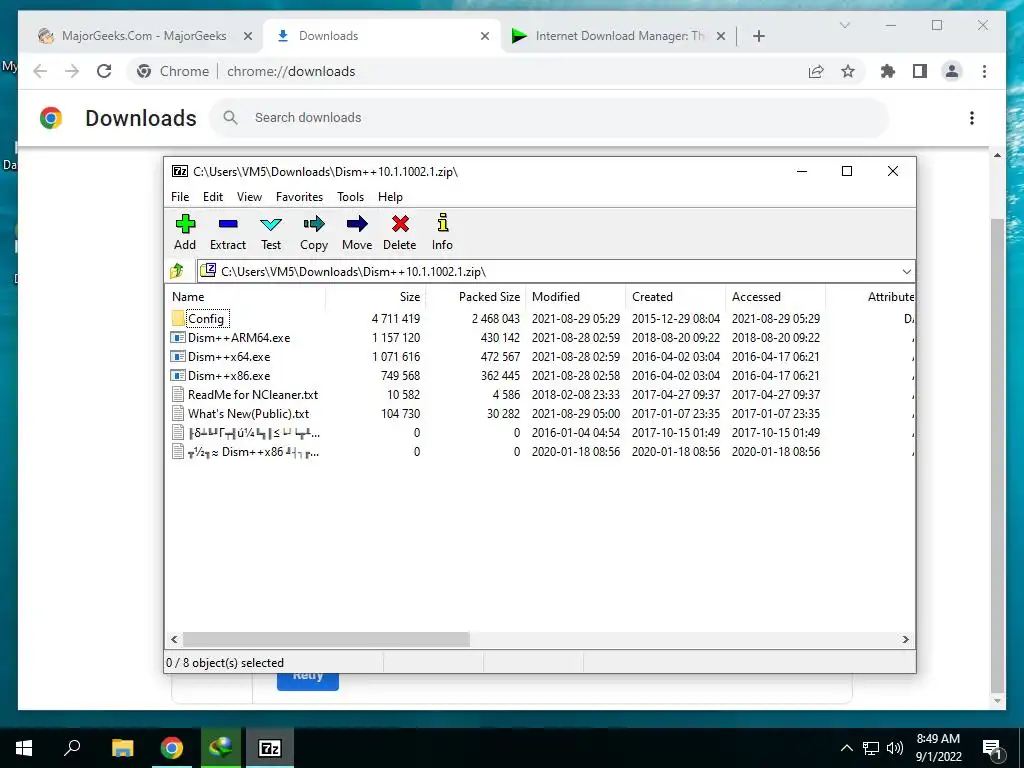The width and height of the screenshot is (1024, 768).
Task: Open Chrome profile avatar
Action: [952, 71]
